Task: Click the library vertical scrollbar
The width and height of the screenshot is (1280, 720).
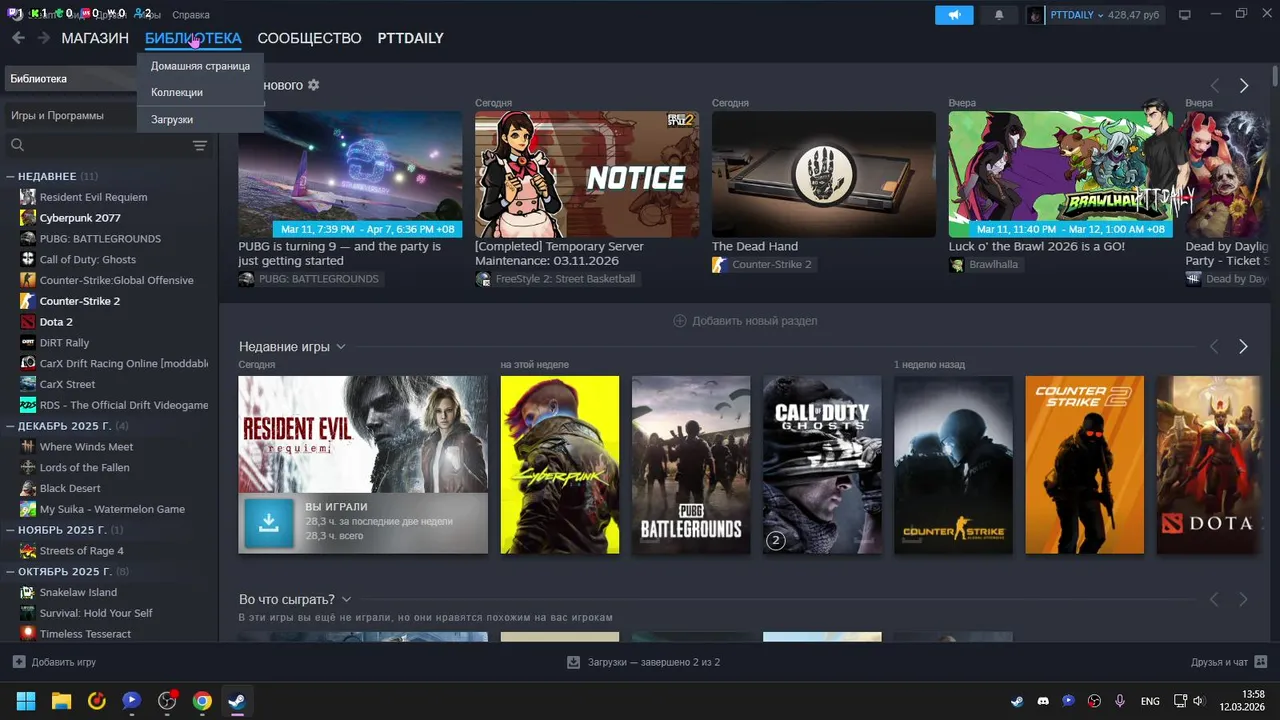Action: coord(1275,78)
